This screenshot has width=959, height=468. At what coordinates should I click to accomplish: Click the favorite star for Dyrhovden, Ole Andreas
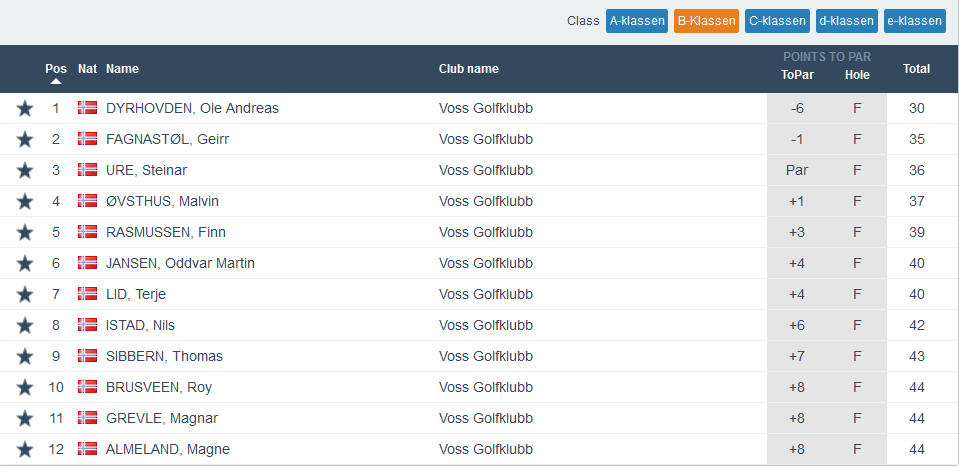tap(25, 109)
